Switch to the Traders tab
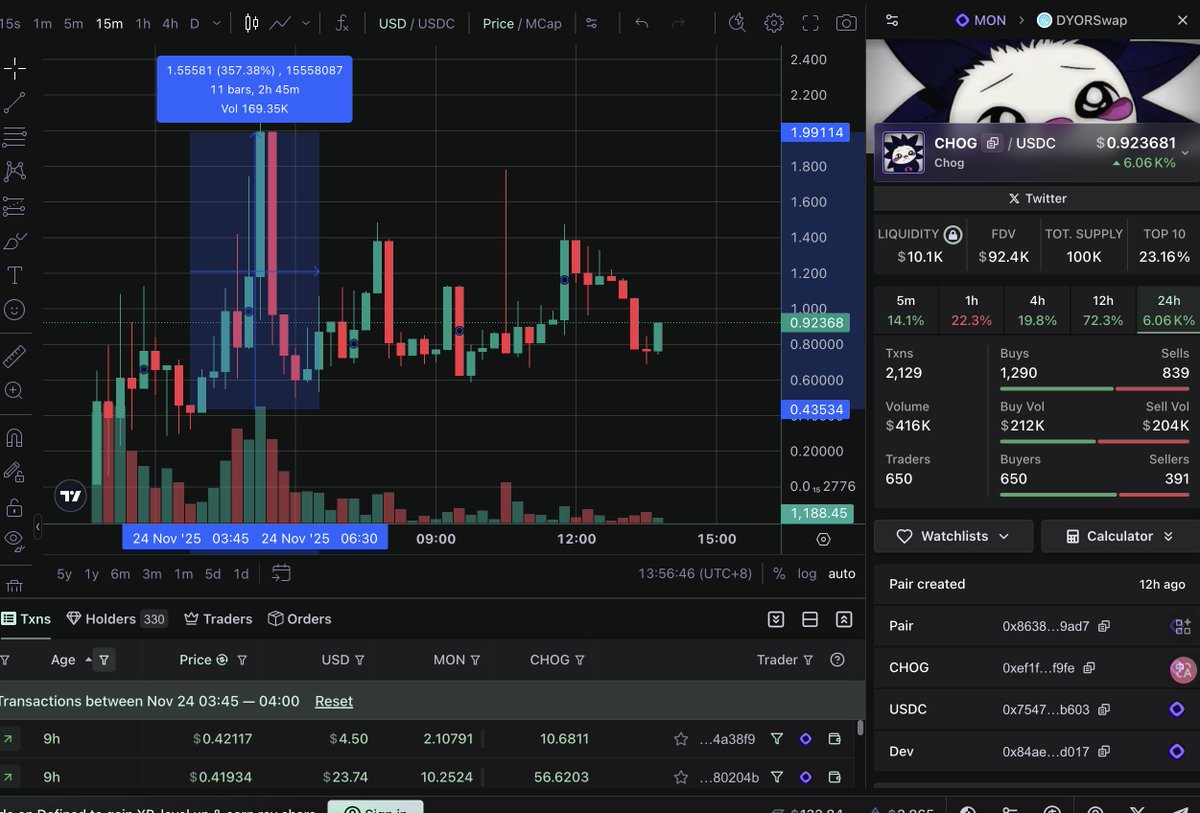The height and width of the screenshot is (813, 1200). (x=217, y=619)
